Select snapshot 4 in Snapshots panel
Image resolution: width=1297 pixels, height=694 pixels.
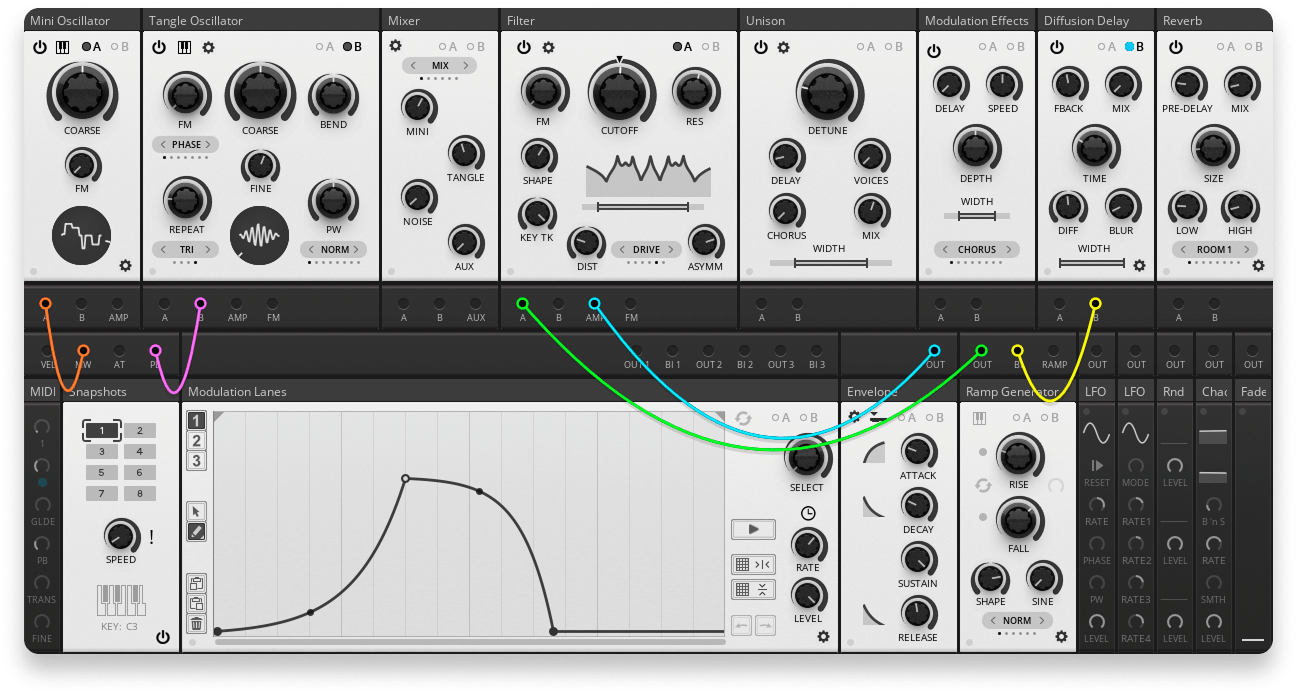[x=139, y=452]
